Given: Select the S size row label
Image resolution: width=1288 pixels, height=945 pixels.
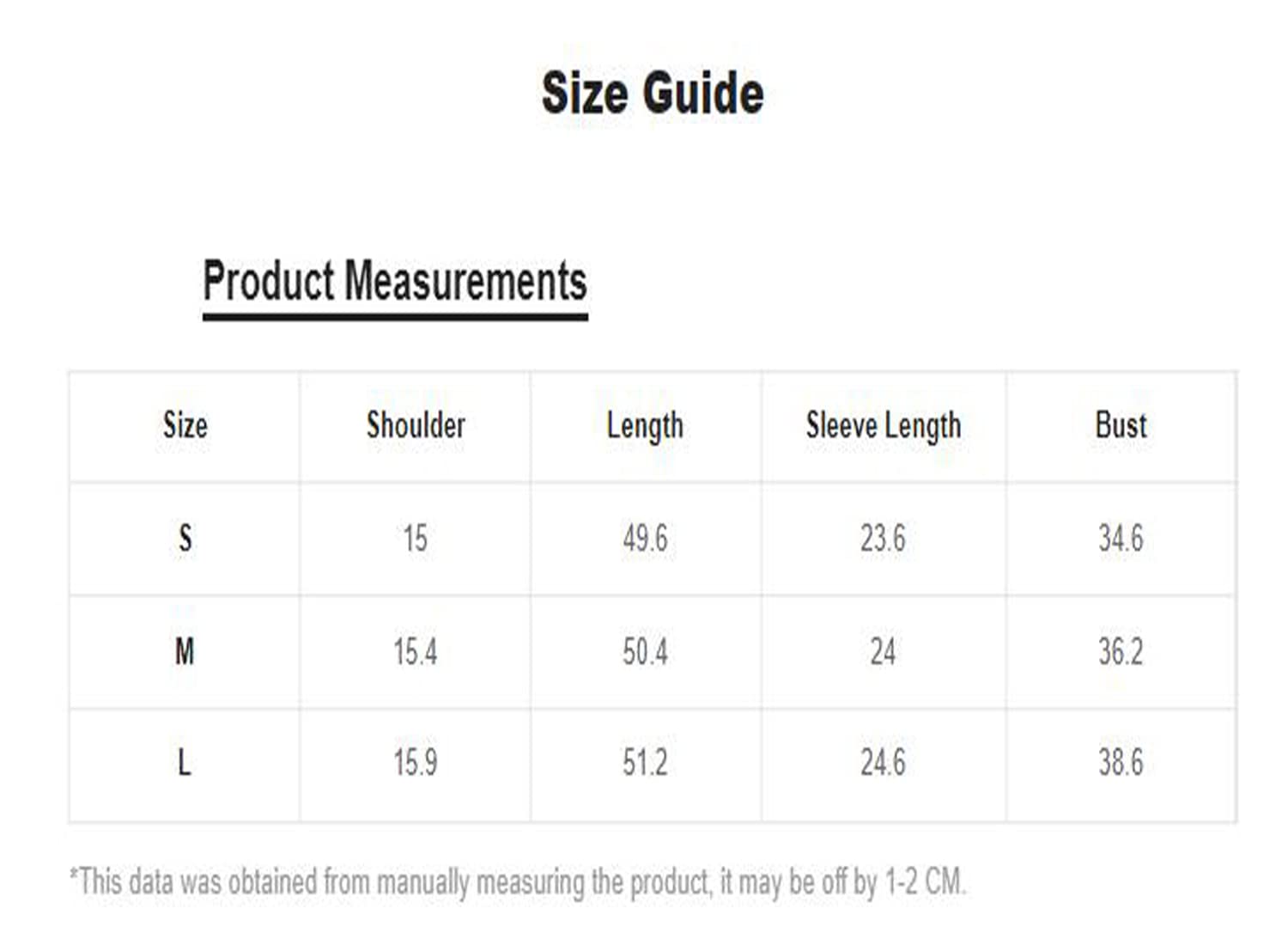Looking at the screenshot, I should [185, 539].
